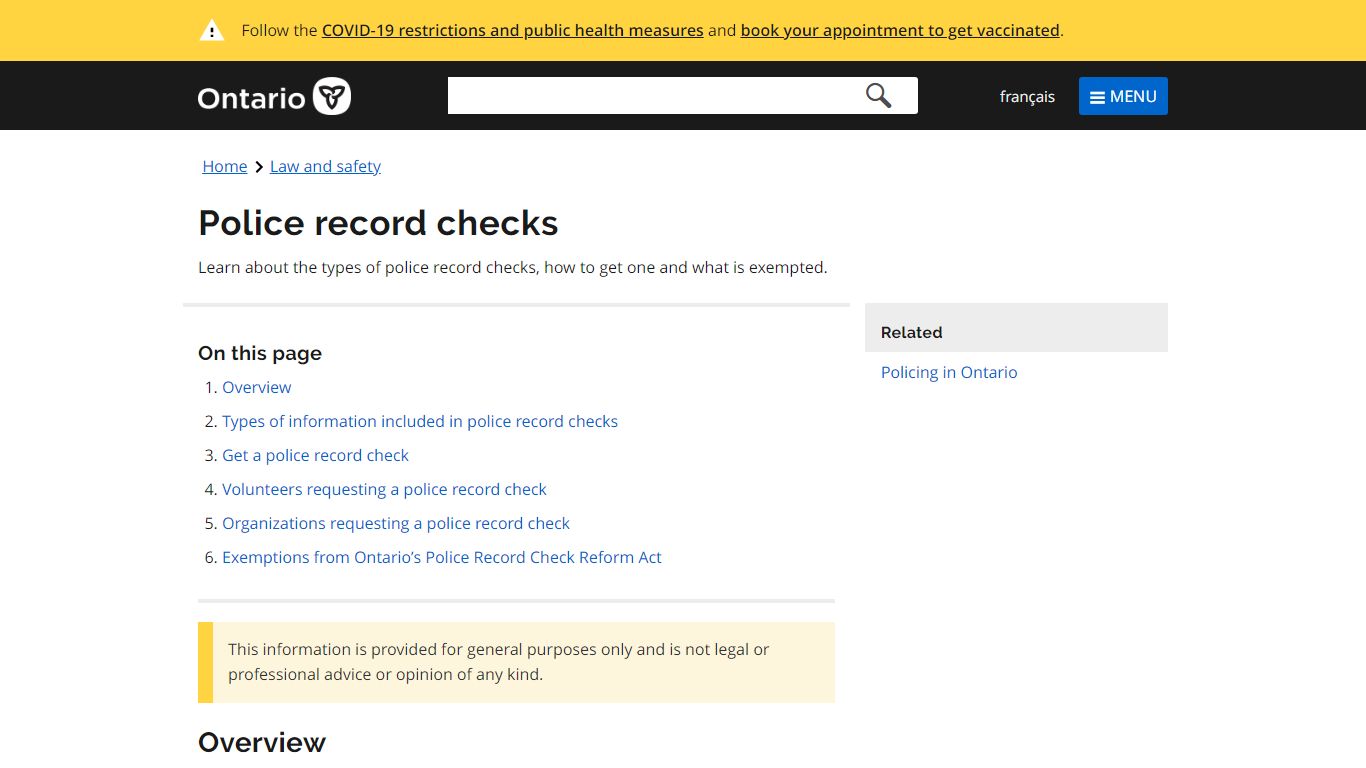Click the breadcrumb chevron separator
1366x768 pixels.
click(x=259, y=167)
